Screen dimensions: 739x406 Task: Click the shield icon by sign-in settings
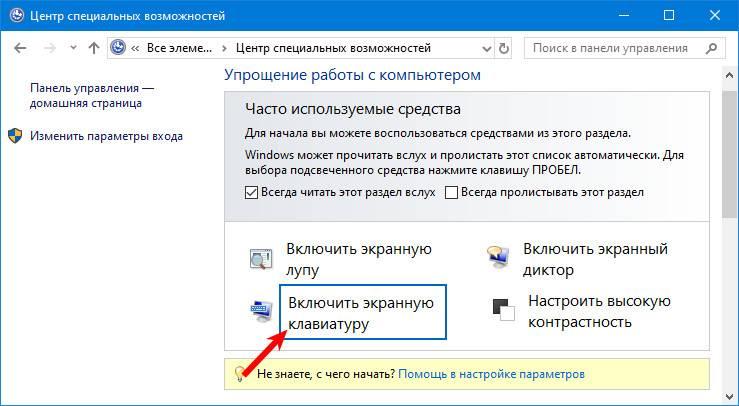pyautogui.click(x=15, y=136)
